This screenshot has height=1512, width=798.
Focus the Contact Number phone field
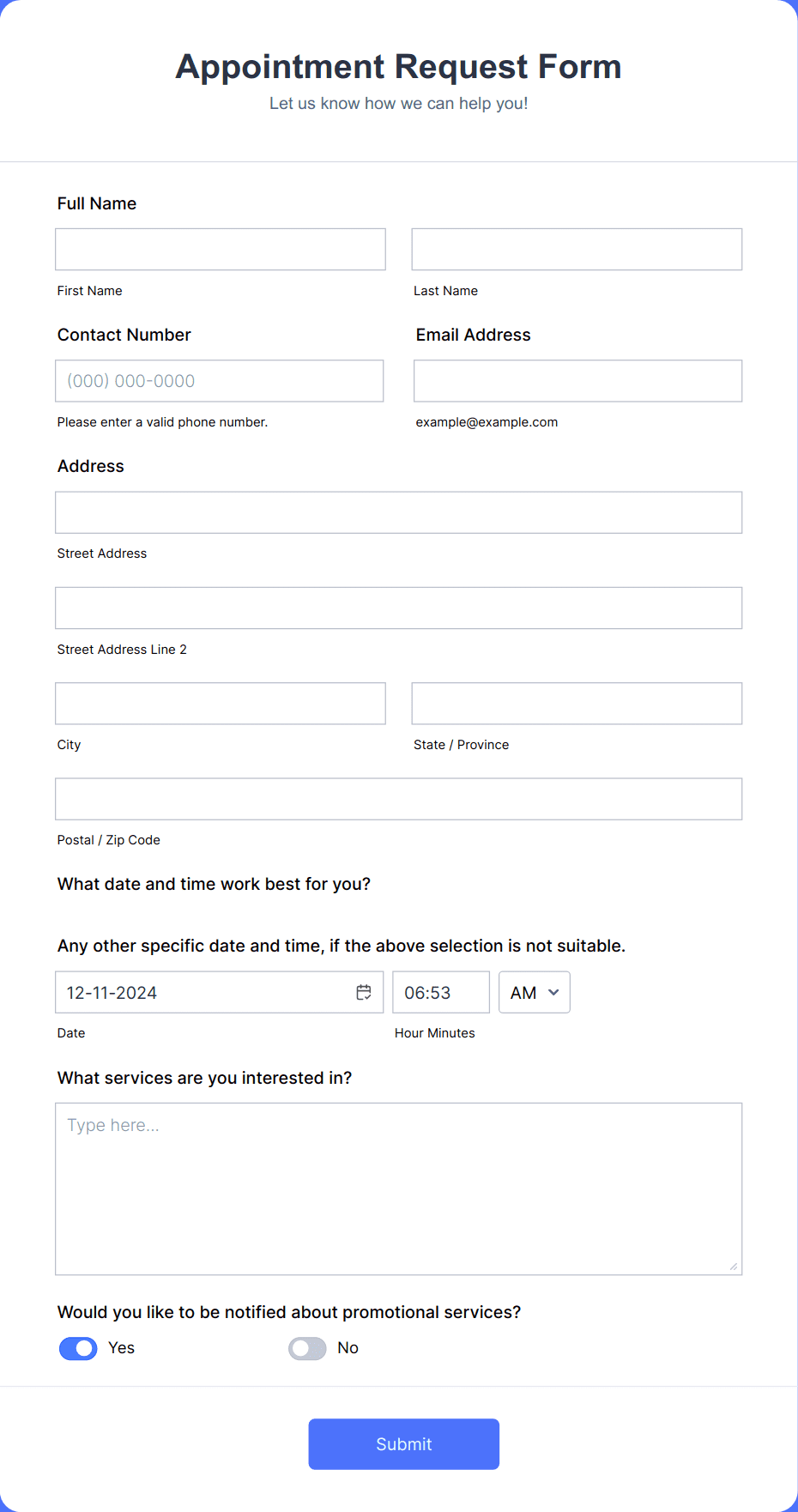pyautogui.click(x=219, y=380)
